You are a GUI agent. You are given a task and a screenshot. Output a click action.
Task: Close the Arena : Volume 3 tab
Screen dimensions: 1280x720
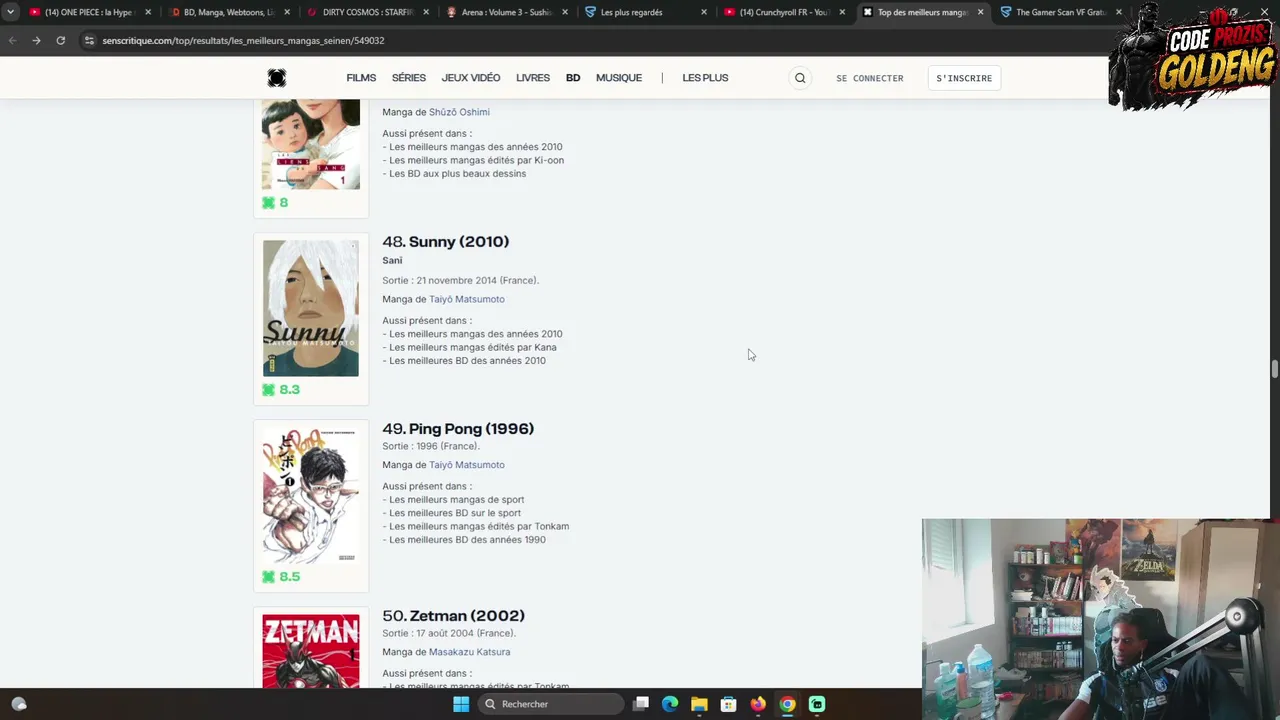[565, 12]
